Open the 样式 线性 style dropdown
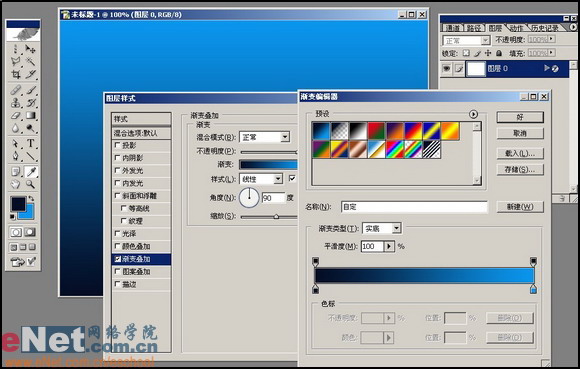The width and height of the screenshot is (580, 369). (x=278, y=179)
